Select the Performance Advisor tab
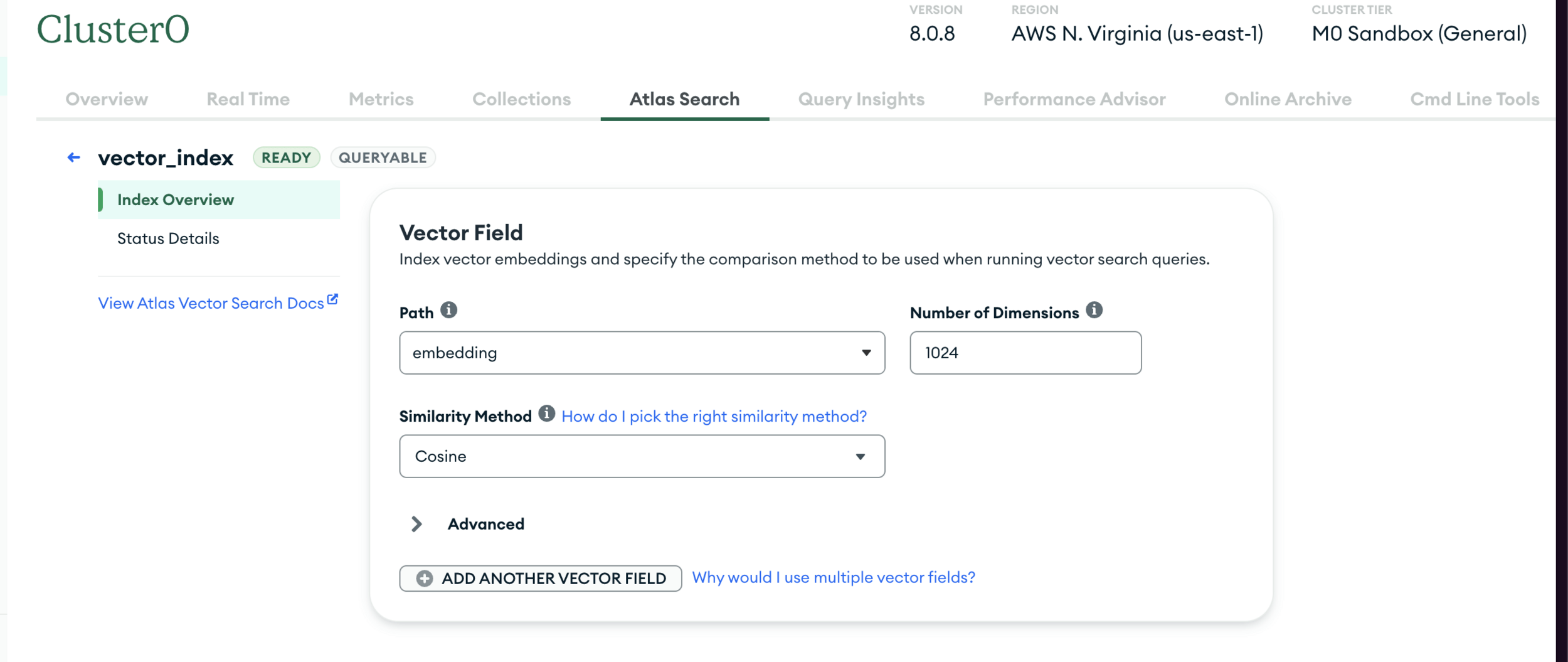 click(1074, 99)
